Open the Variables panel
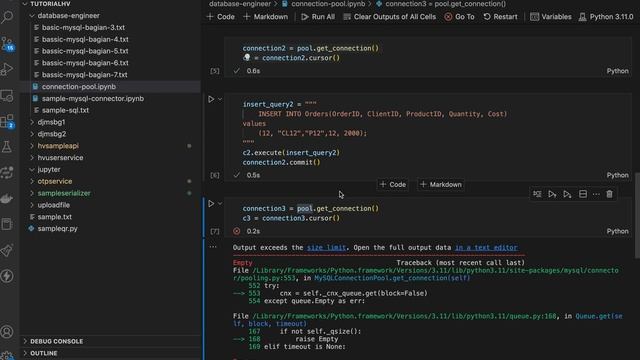Image resolution: width=640 pixels, height=360 pixels. tap(551, 17)
